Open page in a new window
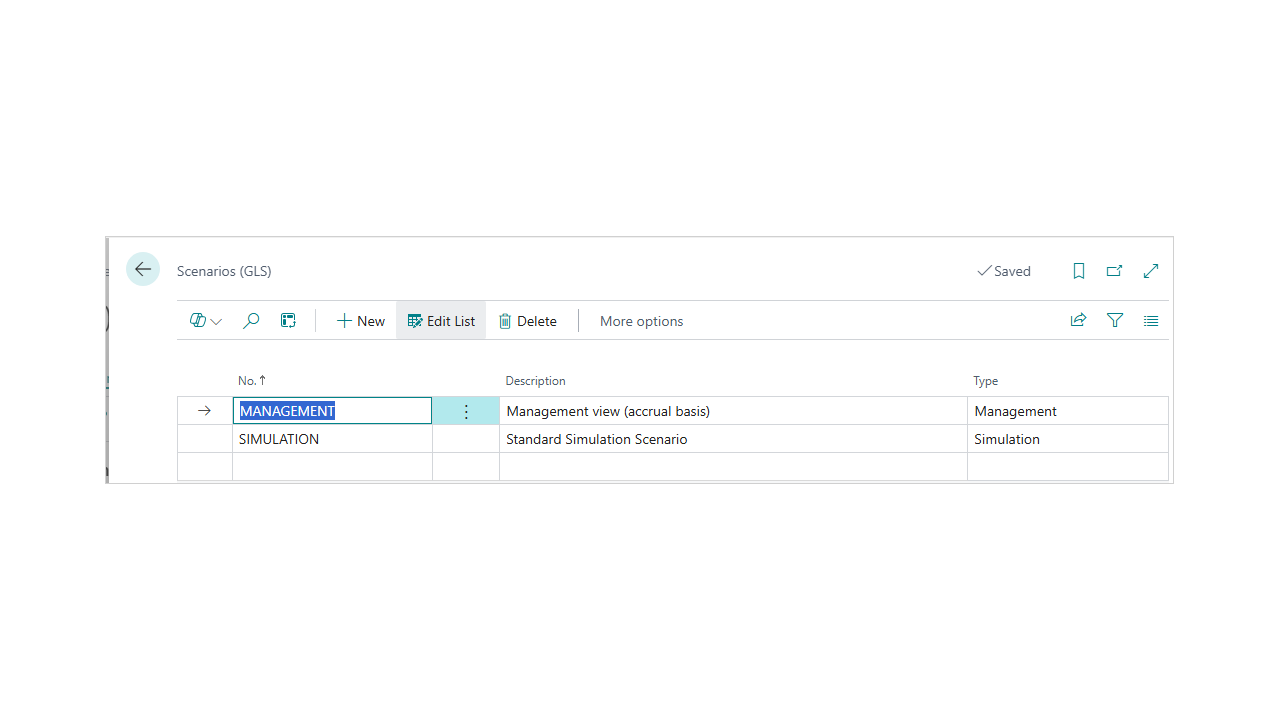The height and width of the screenshot is (720, 1280). 1114,271
